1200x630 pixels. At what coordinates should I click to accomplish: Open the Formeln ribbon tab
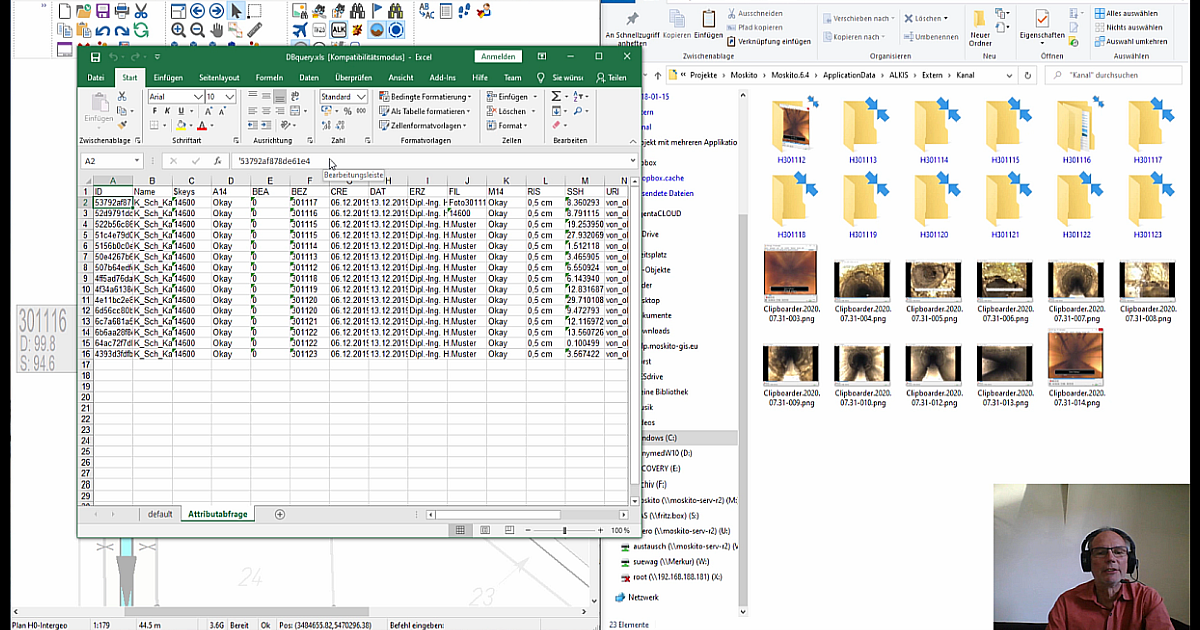[x=269, y=77]
